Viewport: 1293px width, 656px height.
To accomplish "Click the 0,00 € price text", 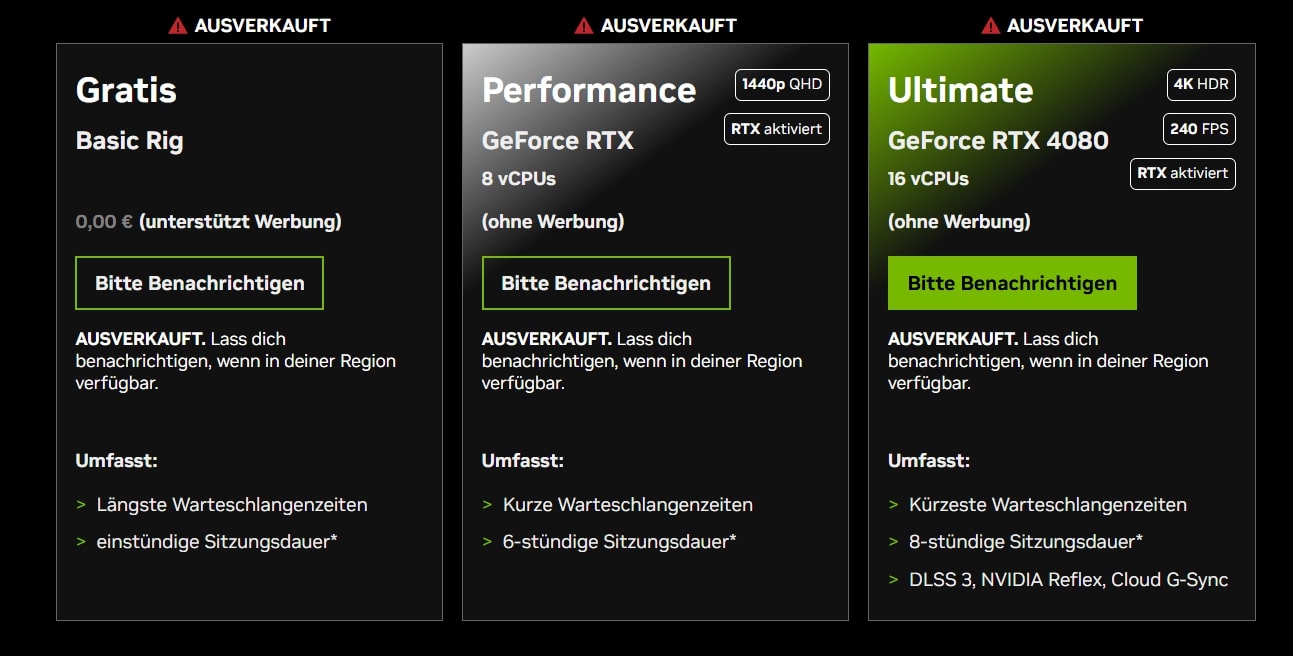I will pyautogui.click(x=104, y=222).
